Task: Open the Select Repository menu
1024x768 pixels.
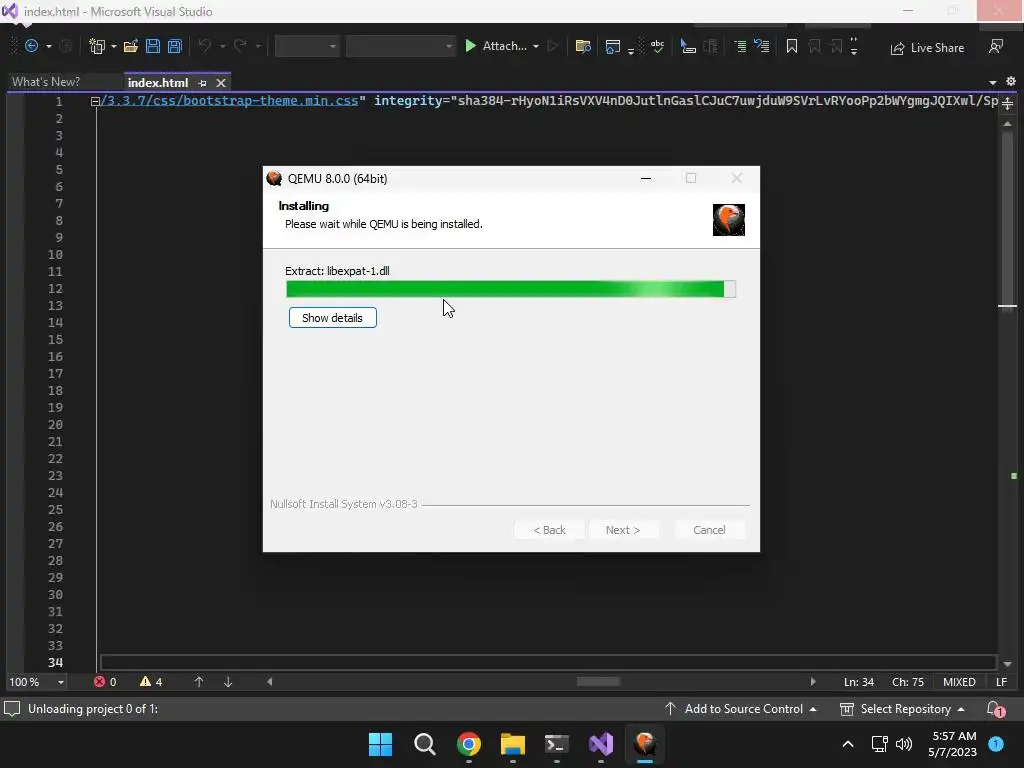Action: coord(903,709)
